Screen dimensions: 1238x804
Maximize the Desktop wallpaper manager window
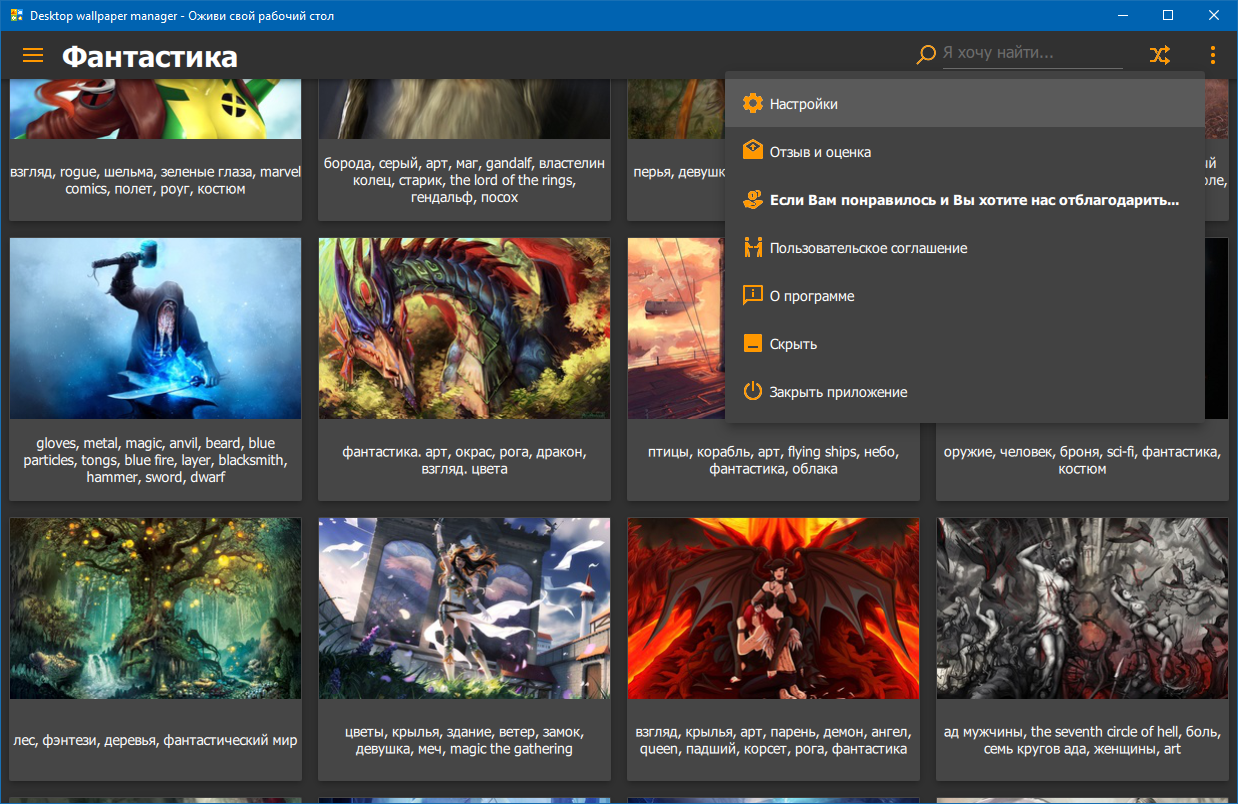point(1168,15)
